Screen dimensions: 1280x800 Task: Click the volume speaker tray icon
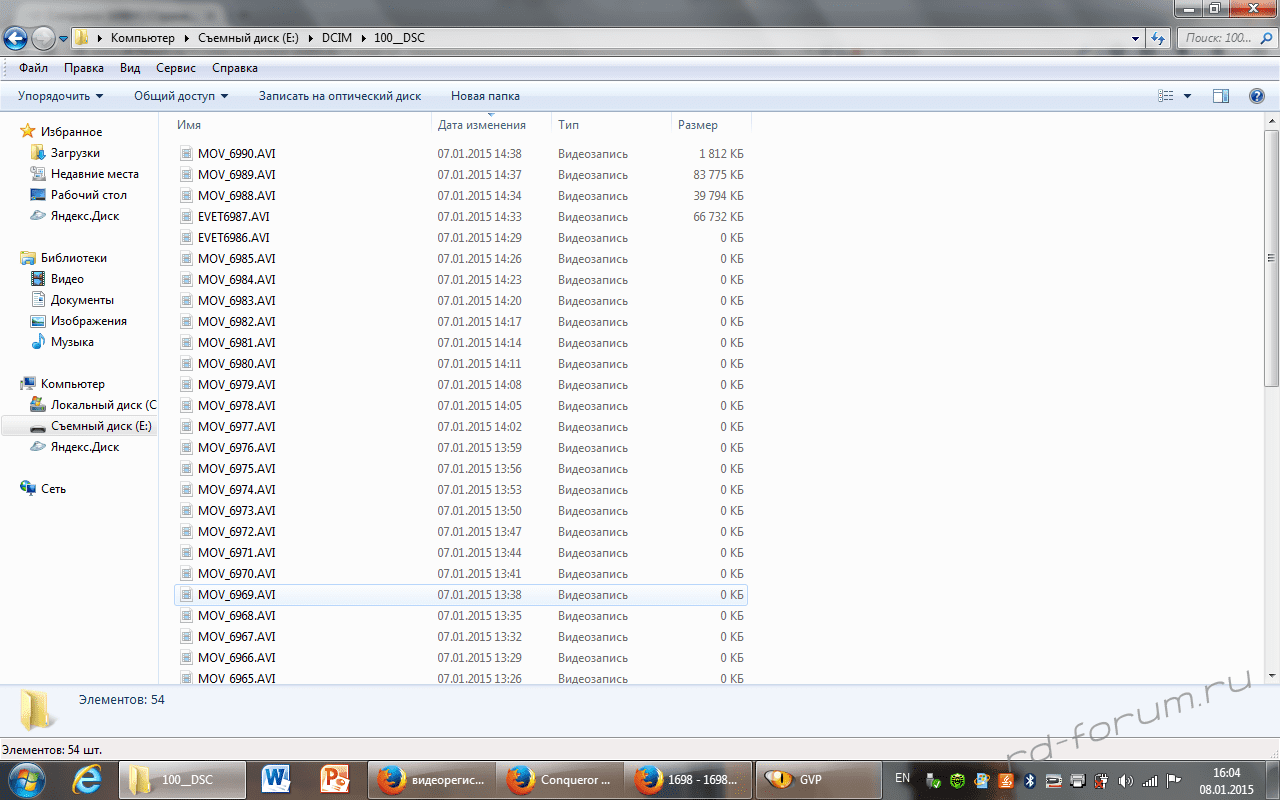[1125, 780]
